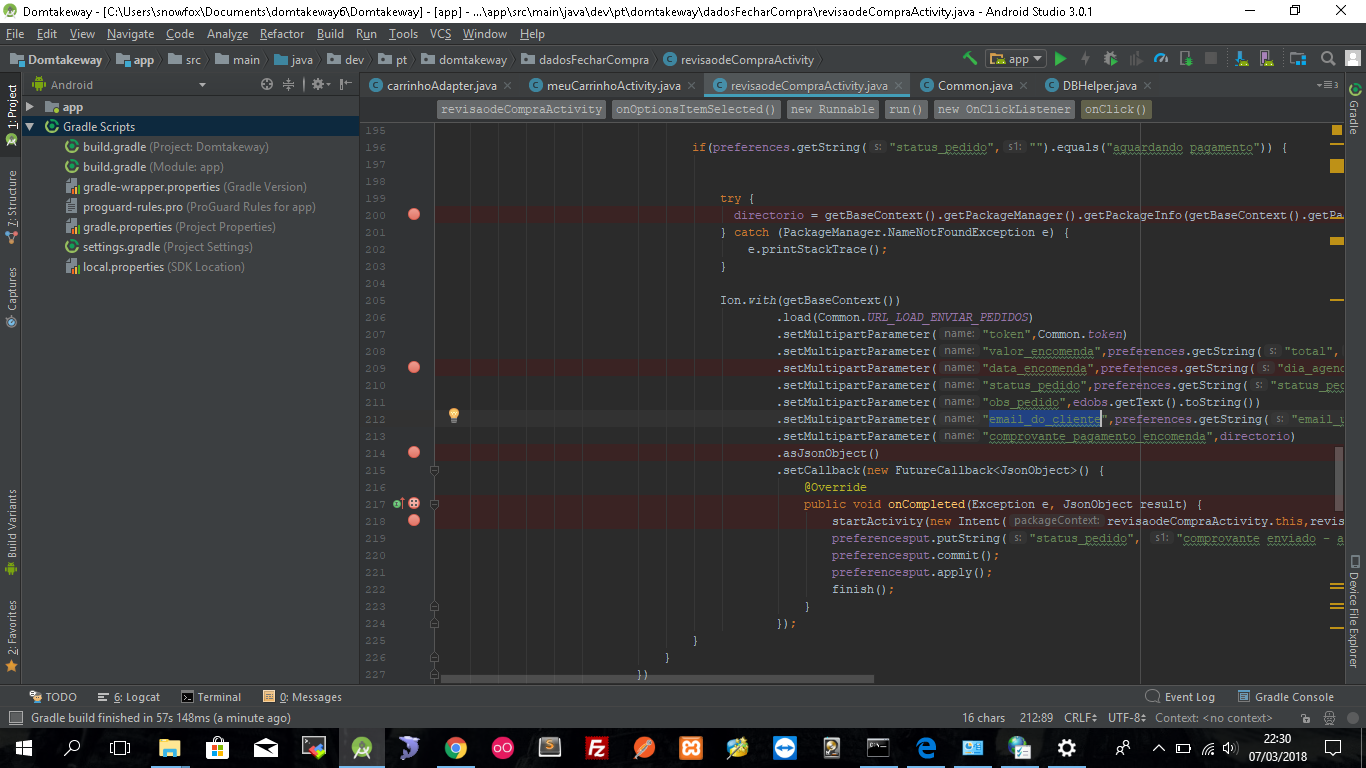The width and height of the screenshot is (1366, 768).
Task: Toggle the Device File Explorer tool window
Action: pyautogui.click(x=1354, y=611)
